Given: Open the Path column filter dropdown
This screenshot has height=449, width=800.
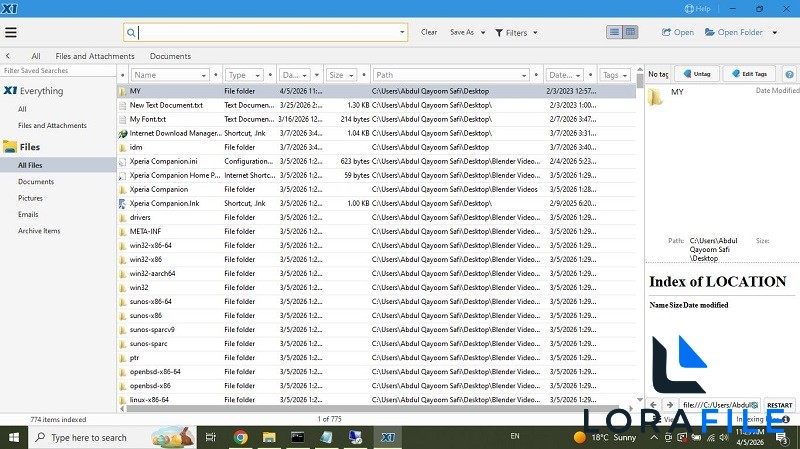Looking at the screenshot, I should (524, 76).
